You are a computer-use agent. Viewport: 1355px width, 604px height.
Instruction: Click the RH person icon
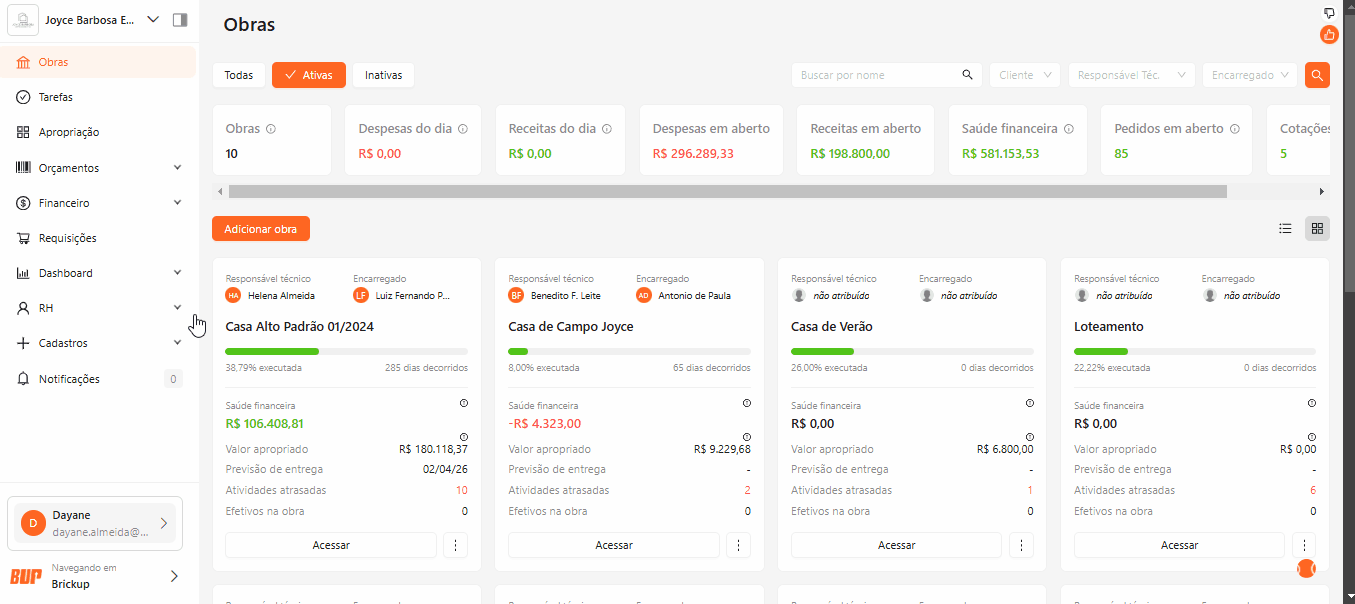point(23,308)
